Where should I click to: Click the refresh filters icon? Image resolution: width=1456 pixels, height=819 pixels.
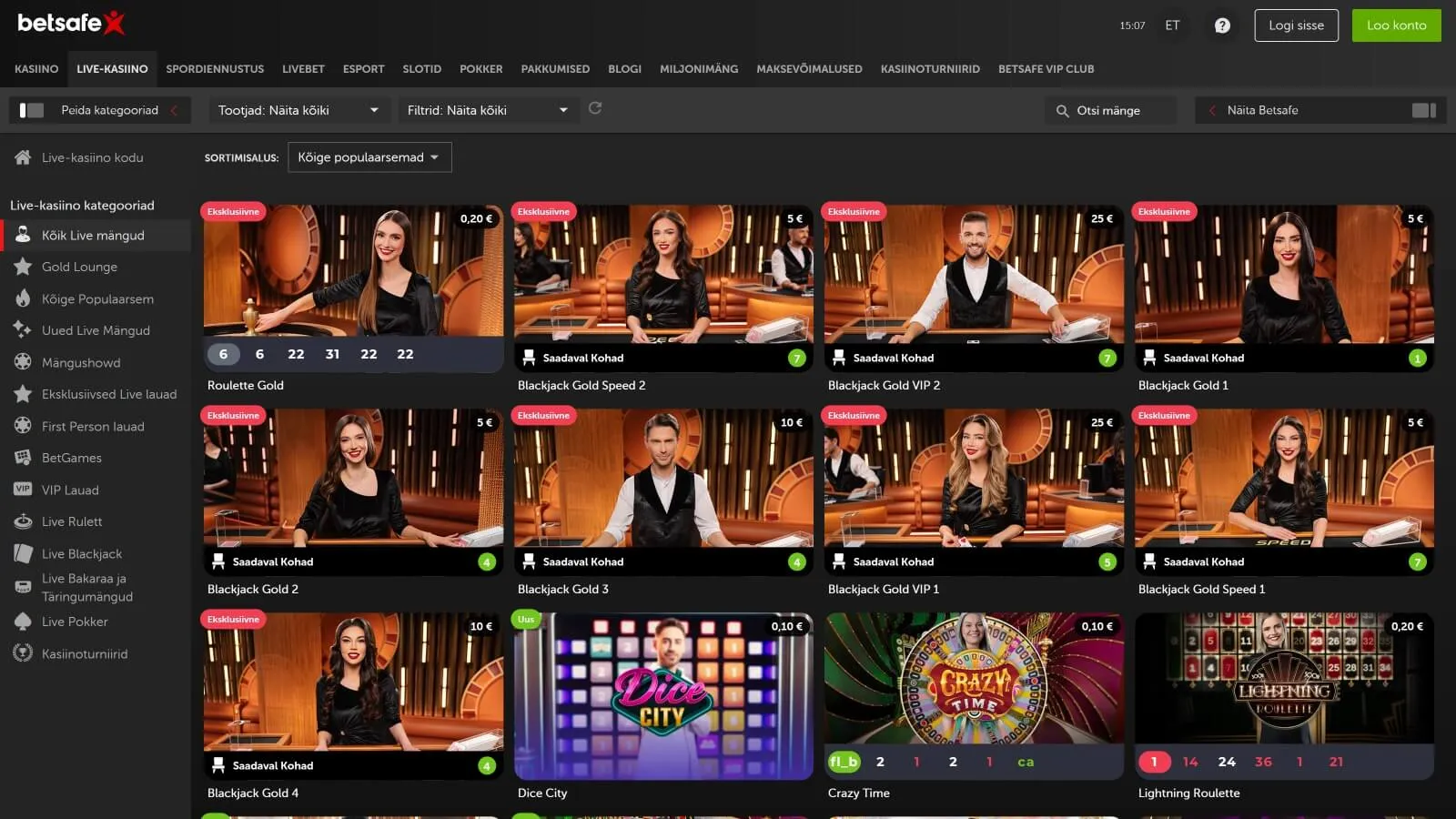(595, 108)
